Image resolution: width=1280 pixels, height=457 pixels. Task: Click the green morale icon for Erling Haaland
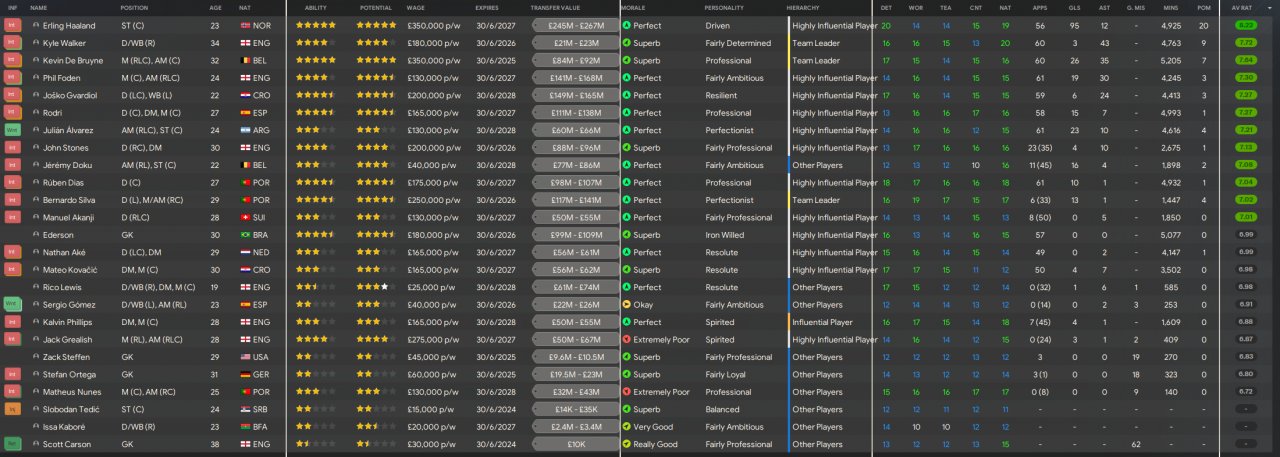point(626,25)
